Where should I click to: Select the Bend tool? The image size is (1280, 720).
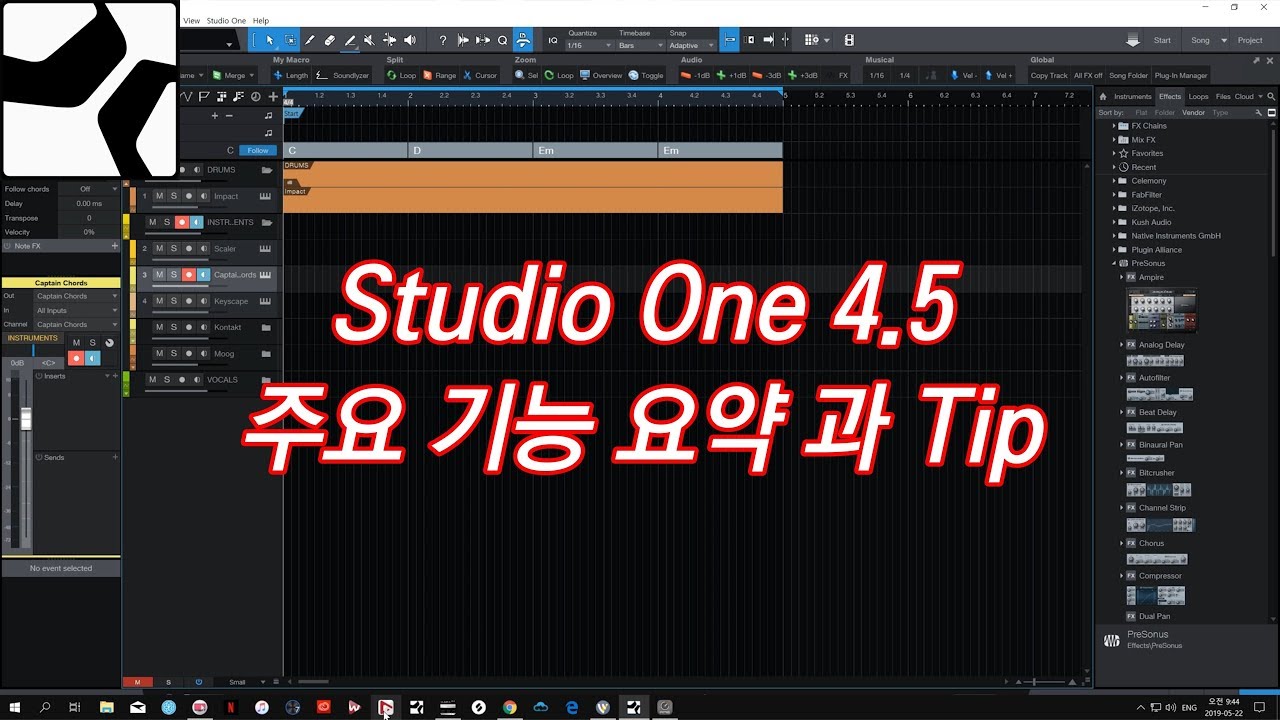click(389, 40)
